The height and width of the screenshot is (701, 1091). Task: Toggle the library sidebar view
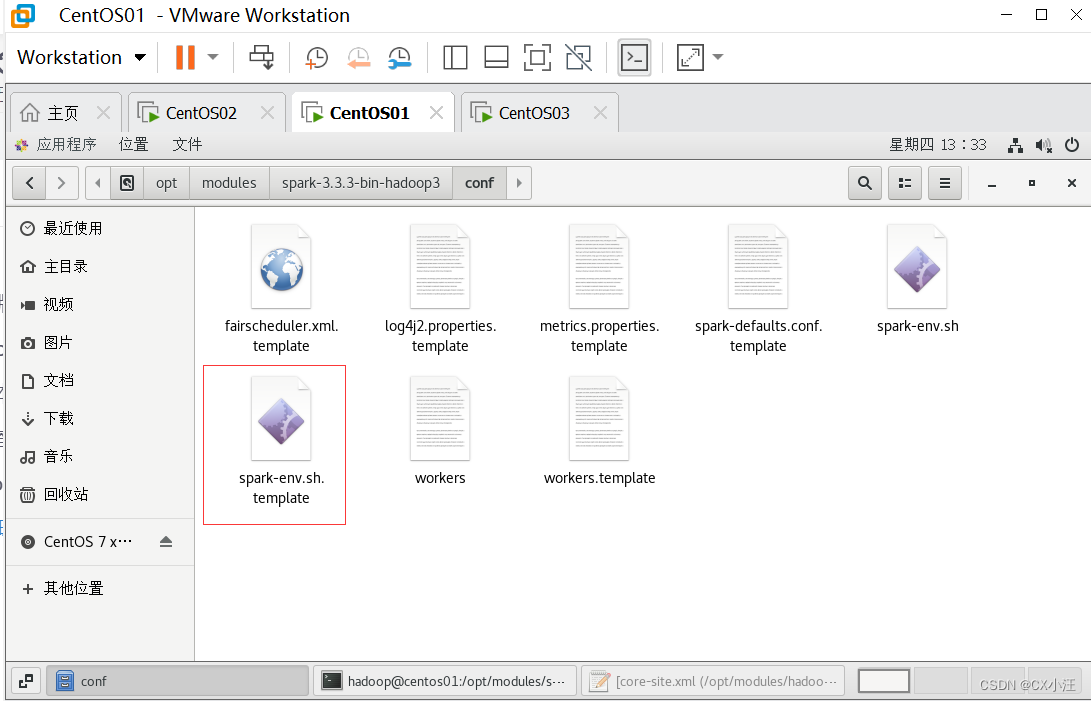click(x=455, y=58)
